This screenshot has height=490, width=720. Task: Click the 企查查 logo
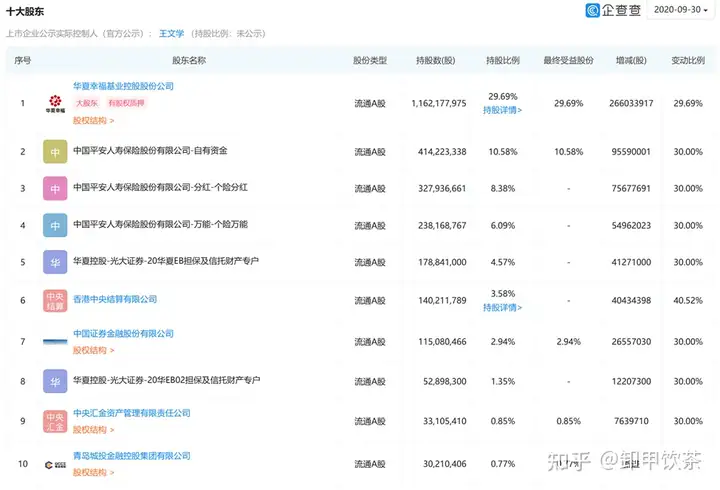(x=613, y=10)
